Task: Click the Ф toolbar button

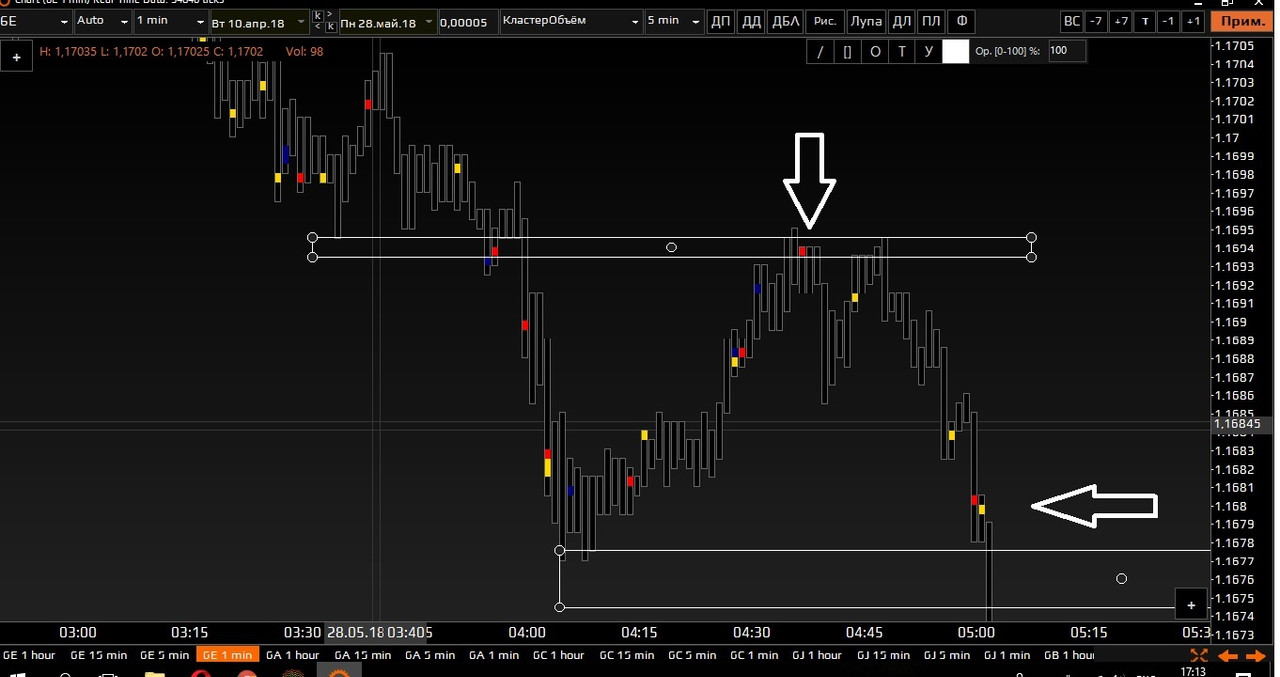Action: tap(962, 21)
